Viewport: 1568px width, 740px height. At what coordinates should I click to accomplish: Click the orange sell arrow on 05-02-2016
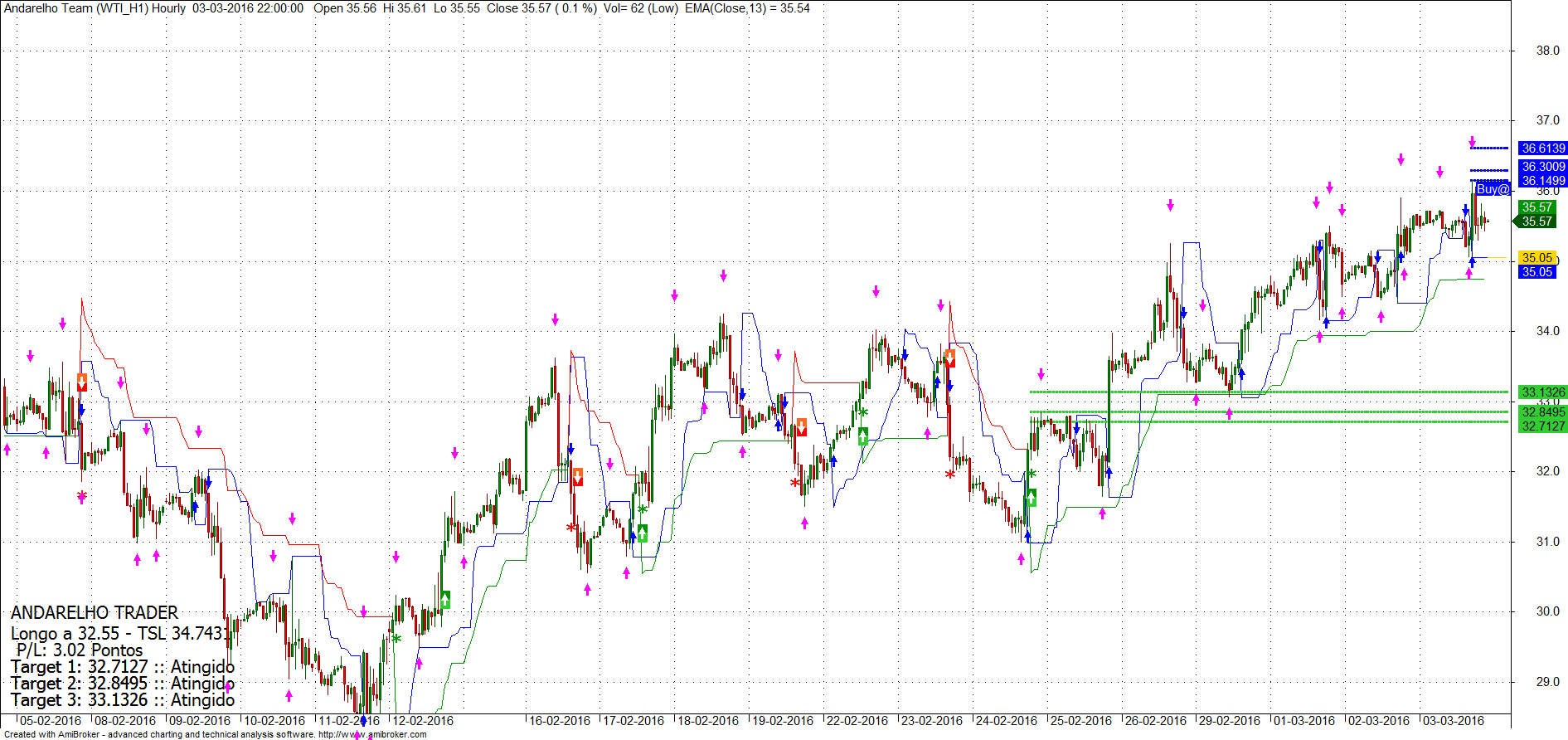coord(82,382)
